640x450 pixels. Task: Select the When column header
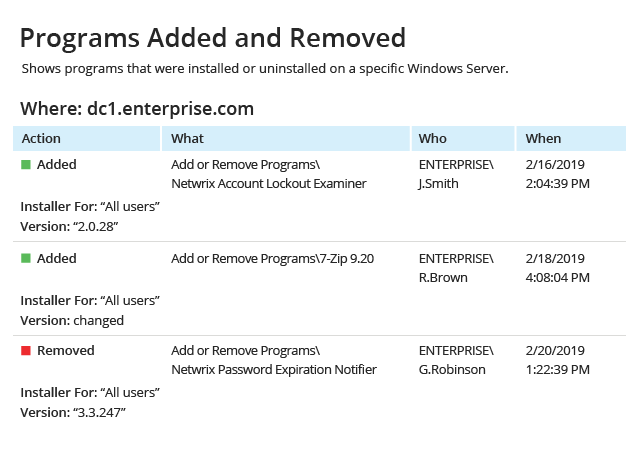tap(571, 138)
